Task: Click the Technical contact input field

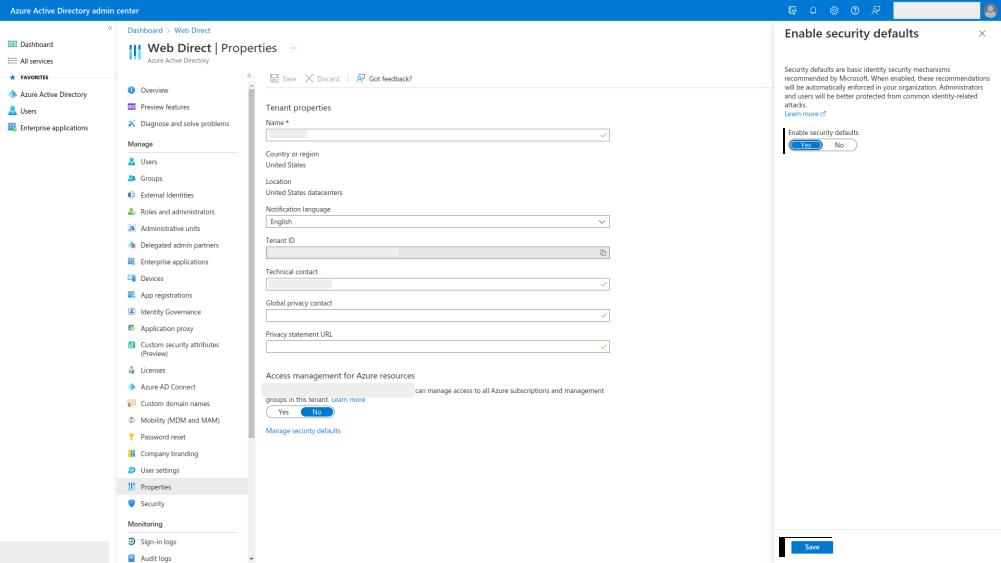Action: point(437,284)
